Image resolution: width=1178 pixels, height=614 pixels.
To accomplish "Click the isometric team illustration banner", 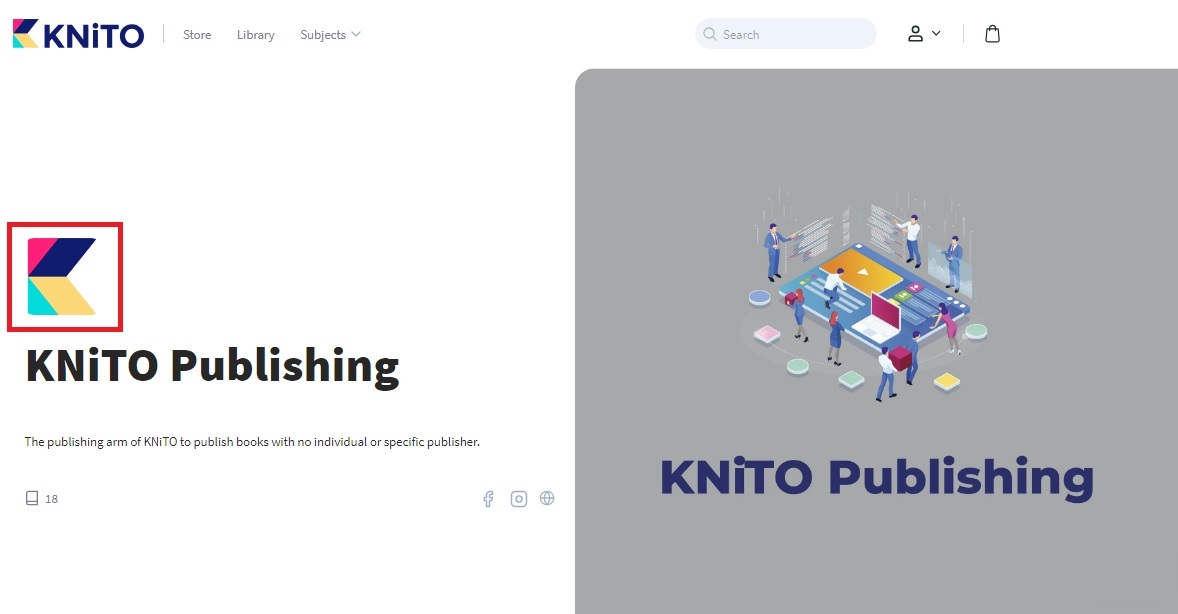I will click(x=868, y=290).
